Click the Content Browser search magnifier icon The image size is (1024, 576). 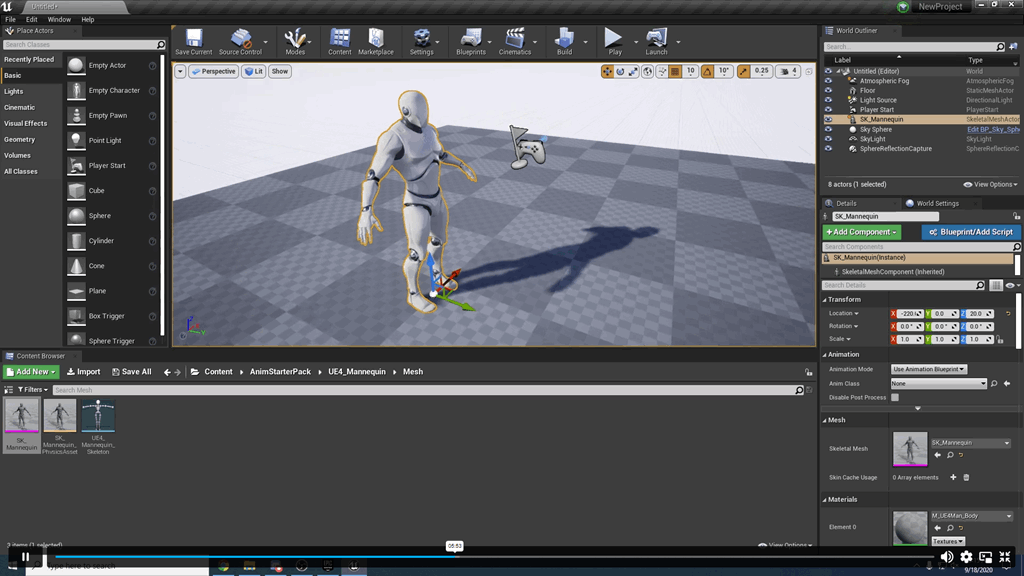coord(799,390)
